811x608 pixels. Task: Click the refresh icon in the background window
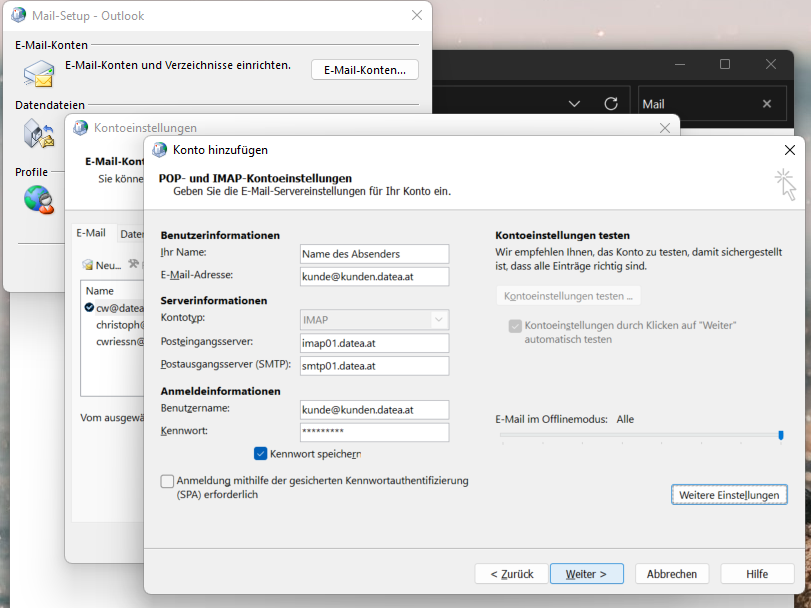point(610,104)
